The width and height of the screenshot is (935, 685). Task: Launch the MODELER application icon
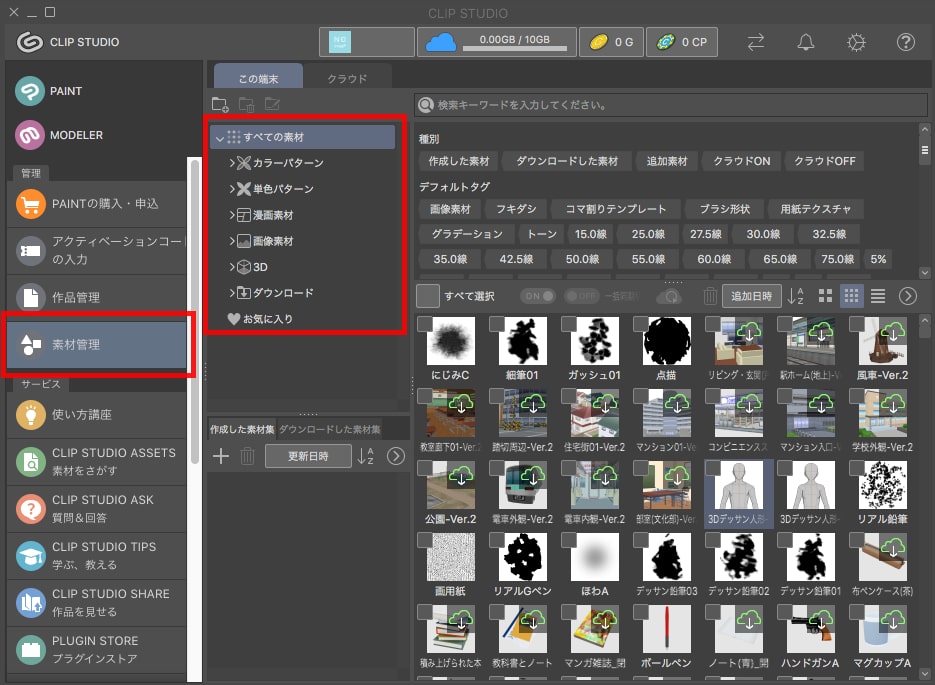click(30, 135)
